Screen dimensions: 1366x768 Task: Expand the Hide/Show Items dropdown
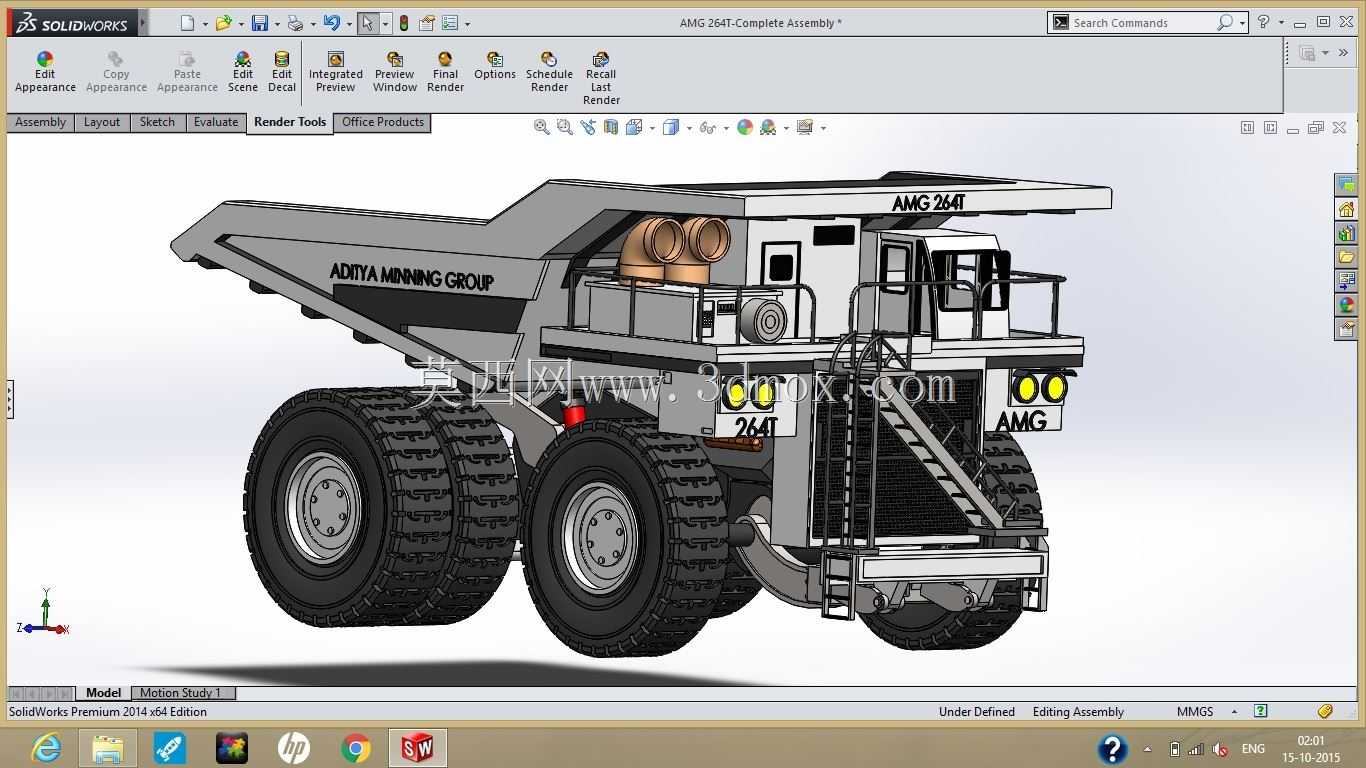(x=726, y=128)
